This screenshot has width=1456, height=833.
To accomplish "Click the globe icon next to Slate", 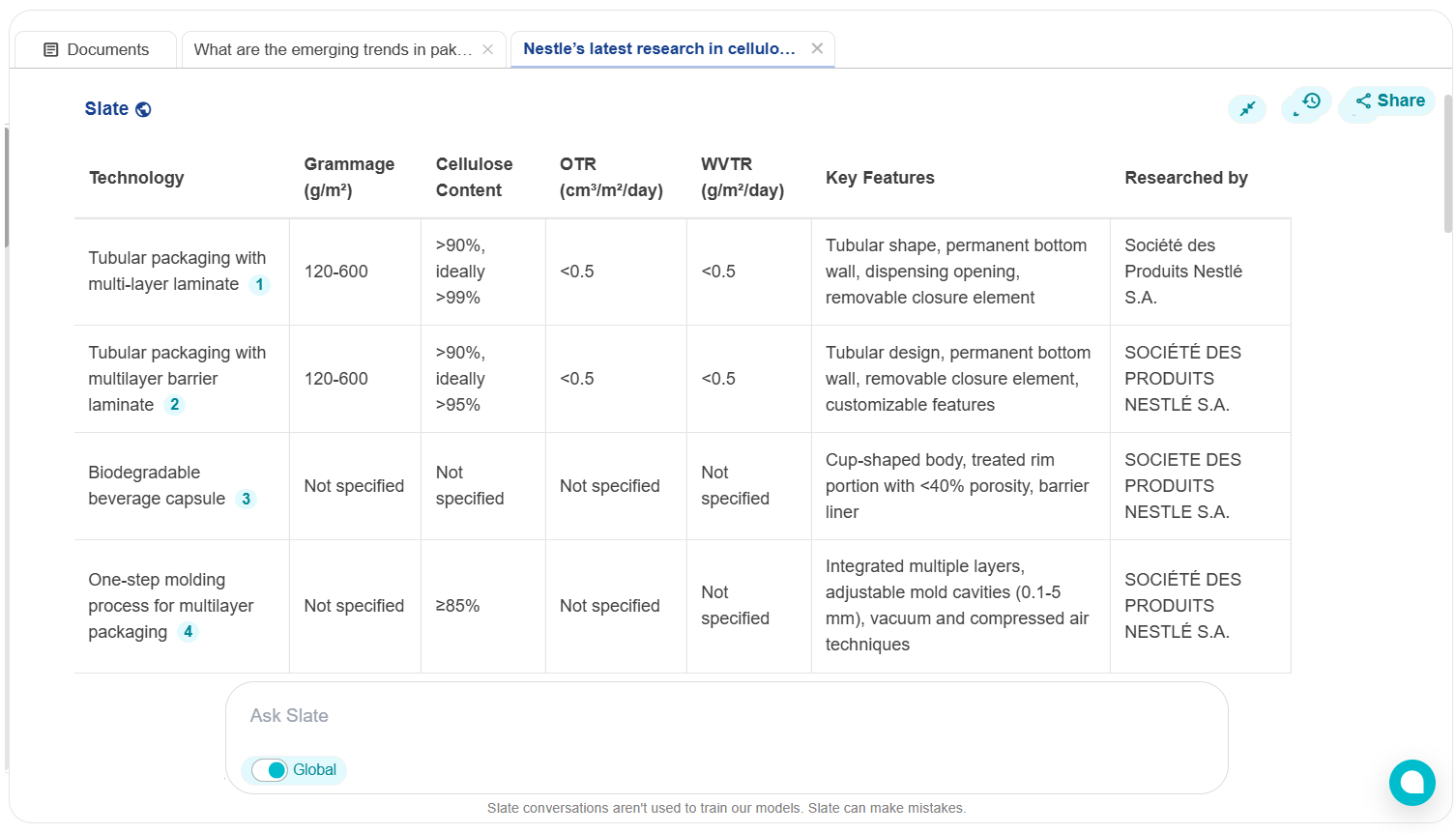I will pos(143,109).
